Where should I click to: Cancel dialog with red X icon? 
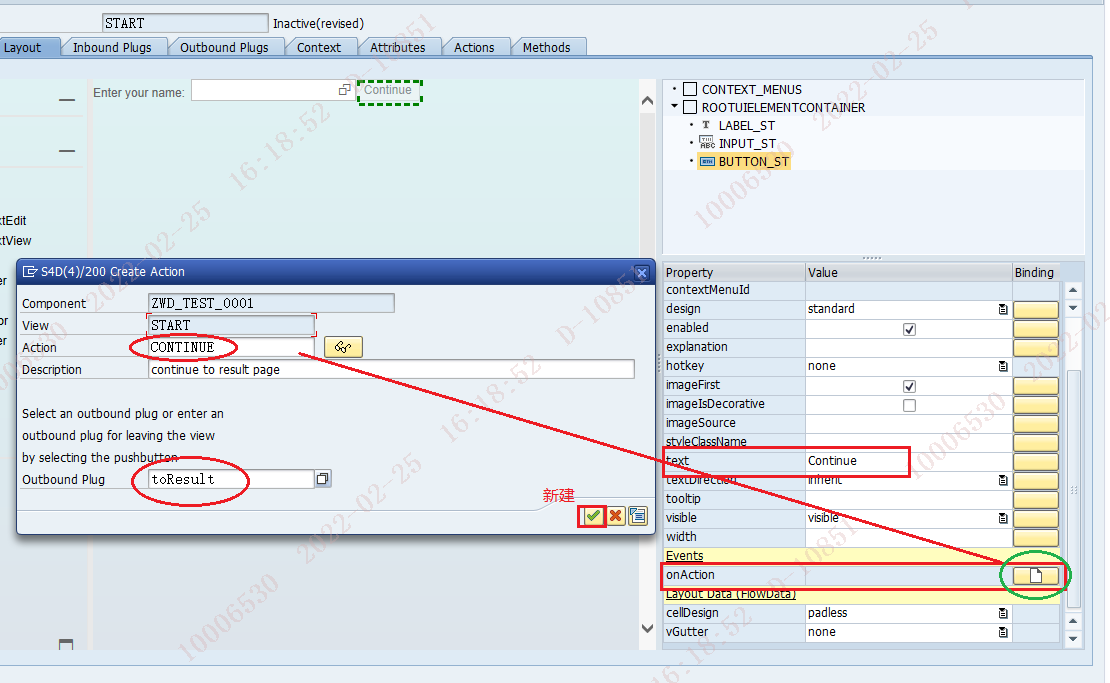point(616,516)
